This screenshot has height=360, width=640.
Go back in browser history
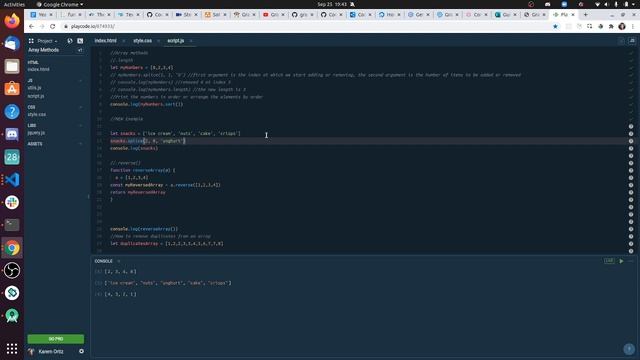coord(31,26)
